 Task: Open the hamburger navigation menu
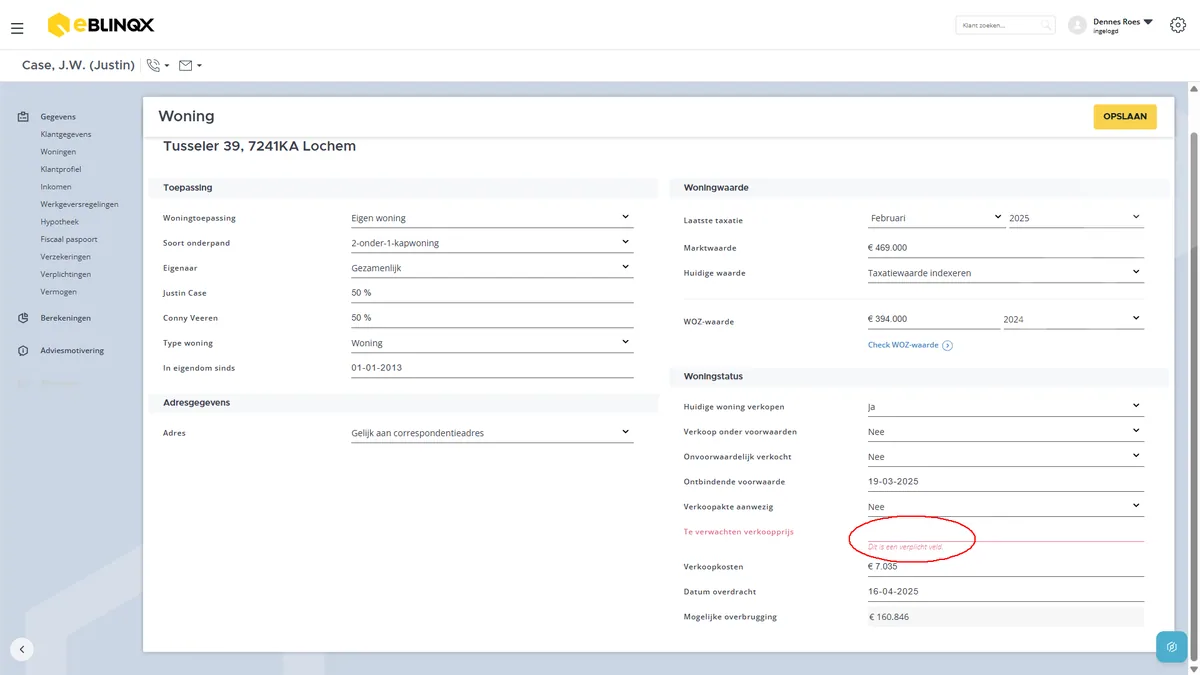[x=17, y=28]
